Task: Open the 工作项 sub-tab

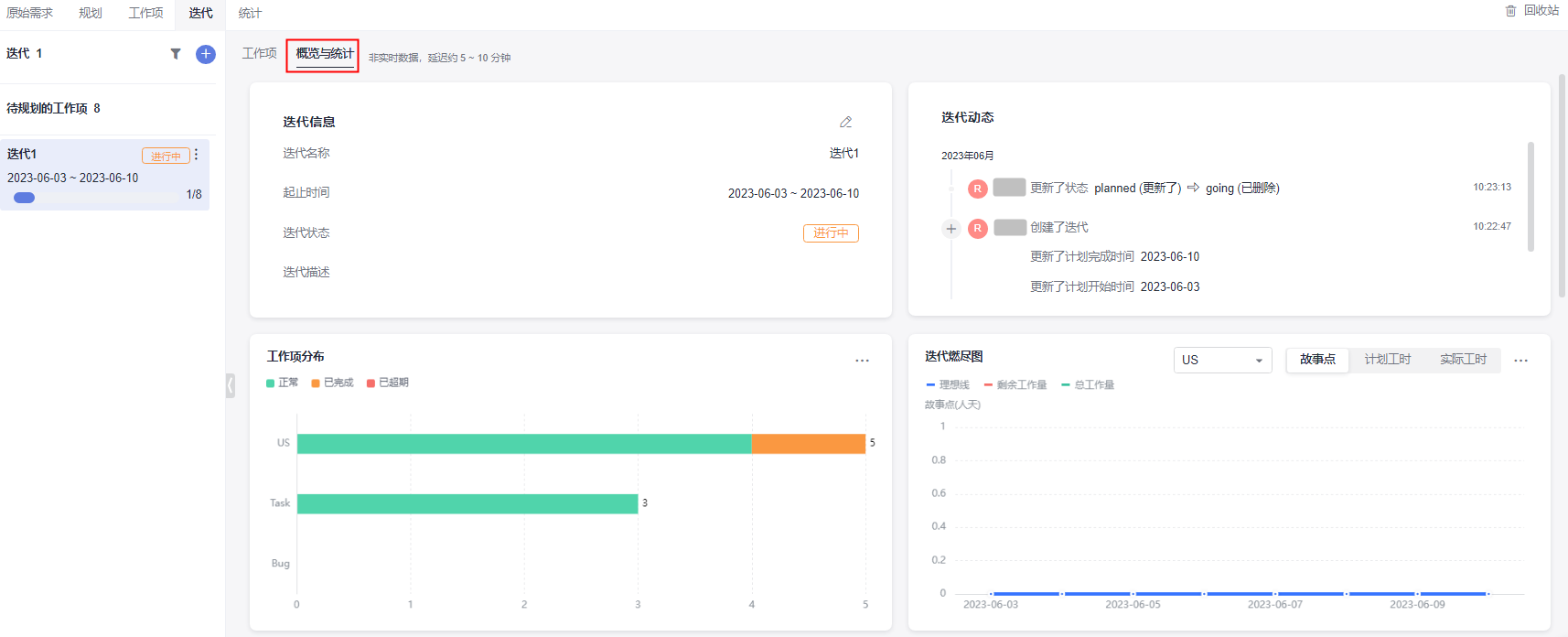Action: (x=259, y=53)
